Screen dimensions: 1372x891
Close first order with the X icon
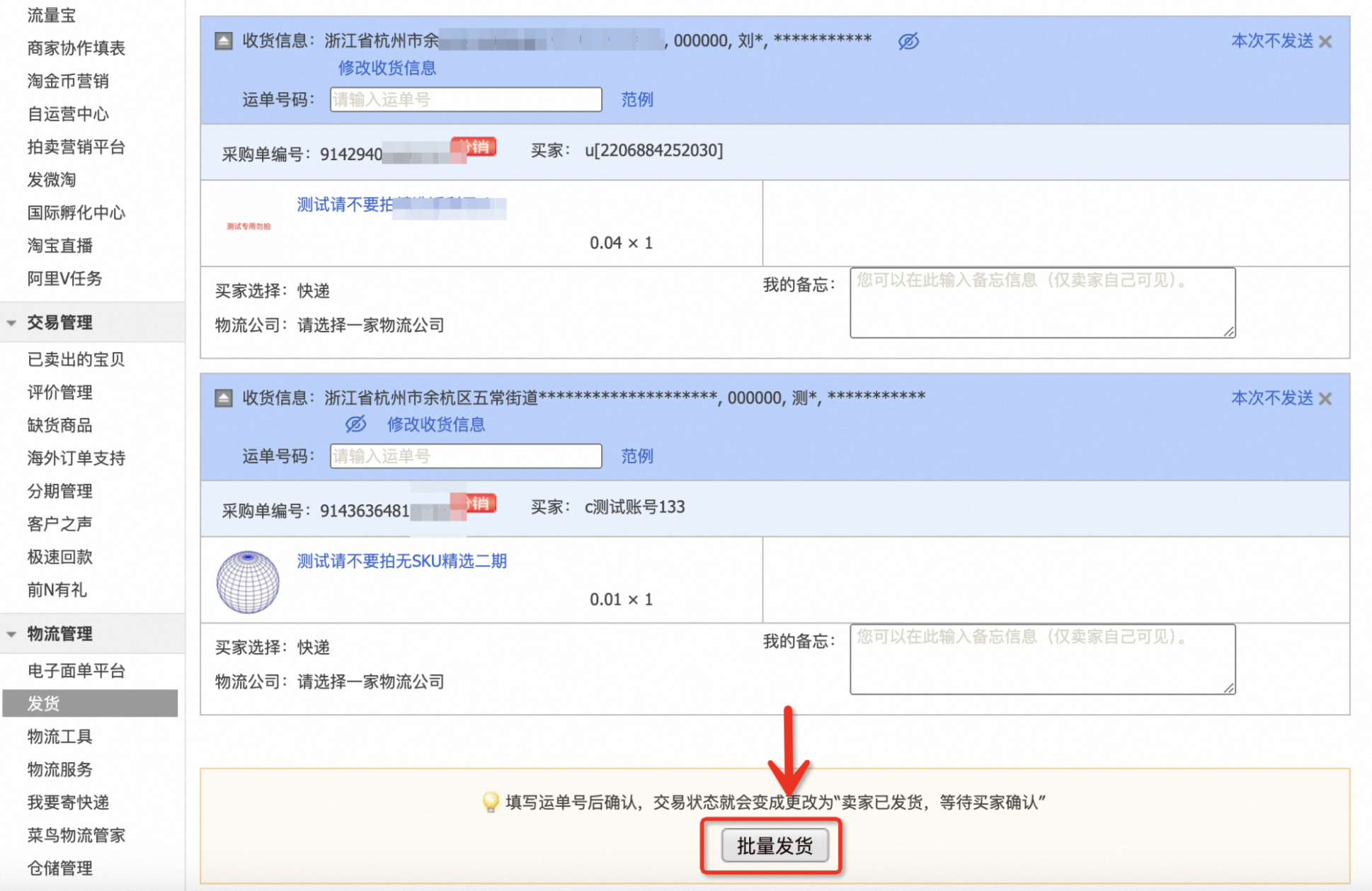(1325, 42)
